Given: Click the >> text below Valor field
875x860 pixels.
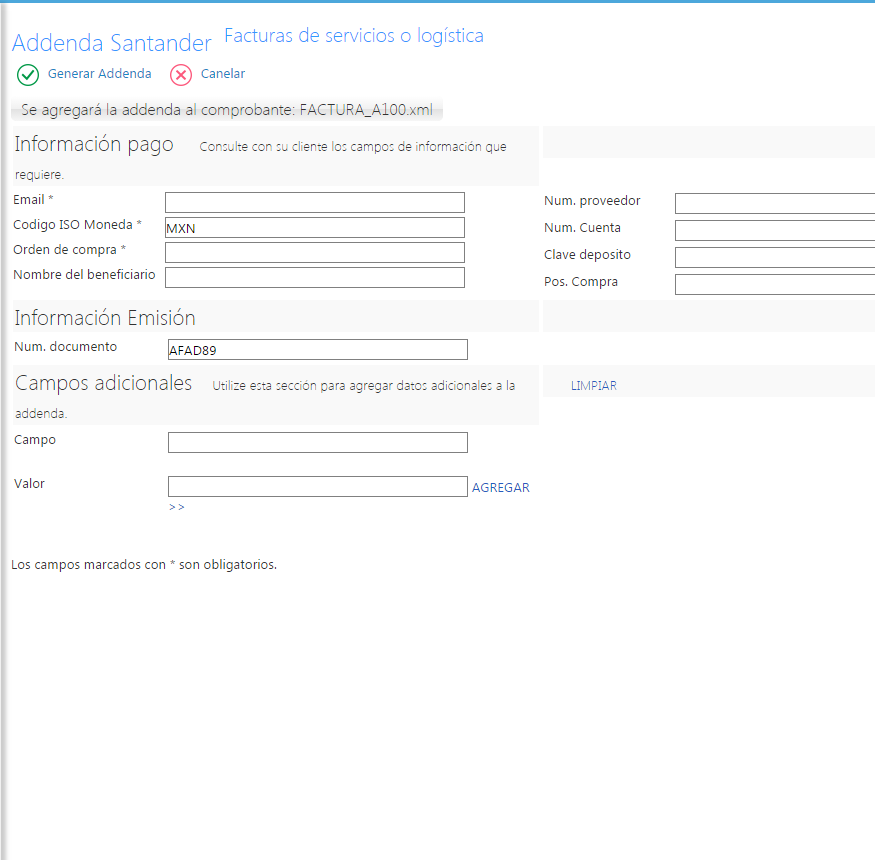Looking at the screenshot, I should click(176, 507).
